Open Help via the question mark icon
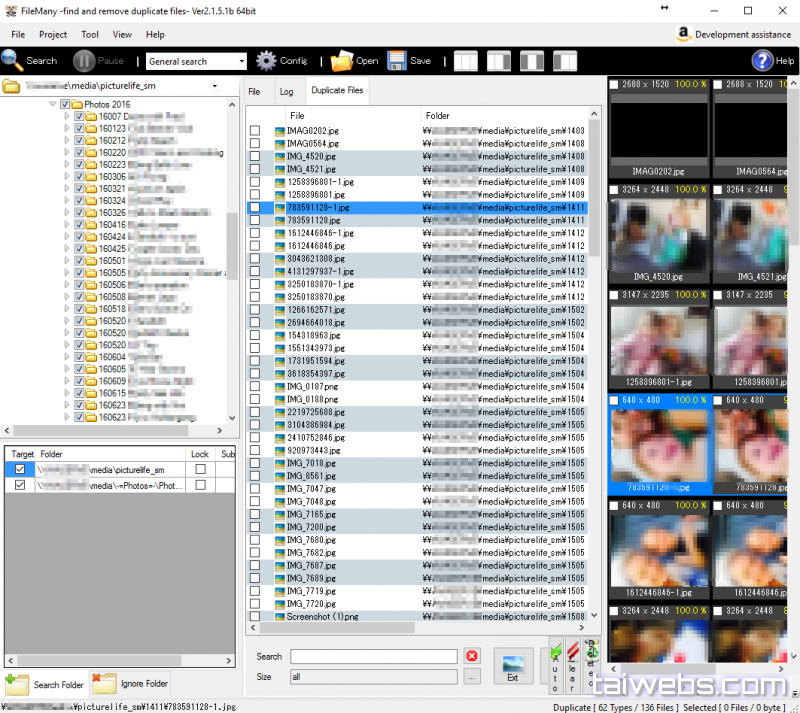 tap(762, 60)
